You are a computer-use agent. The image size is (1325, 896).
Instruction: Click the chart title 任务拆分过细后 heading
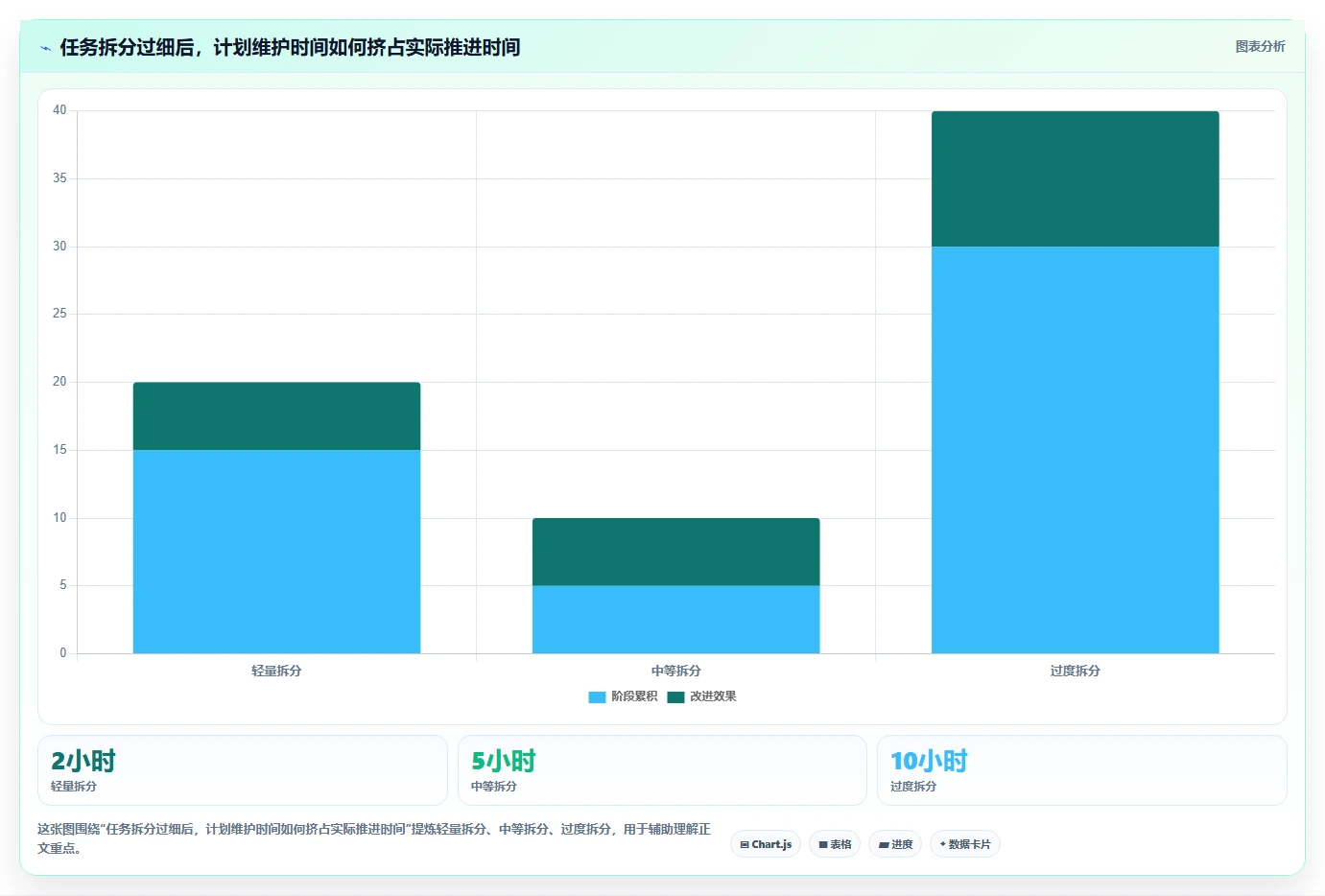coord(290,47)
